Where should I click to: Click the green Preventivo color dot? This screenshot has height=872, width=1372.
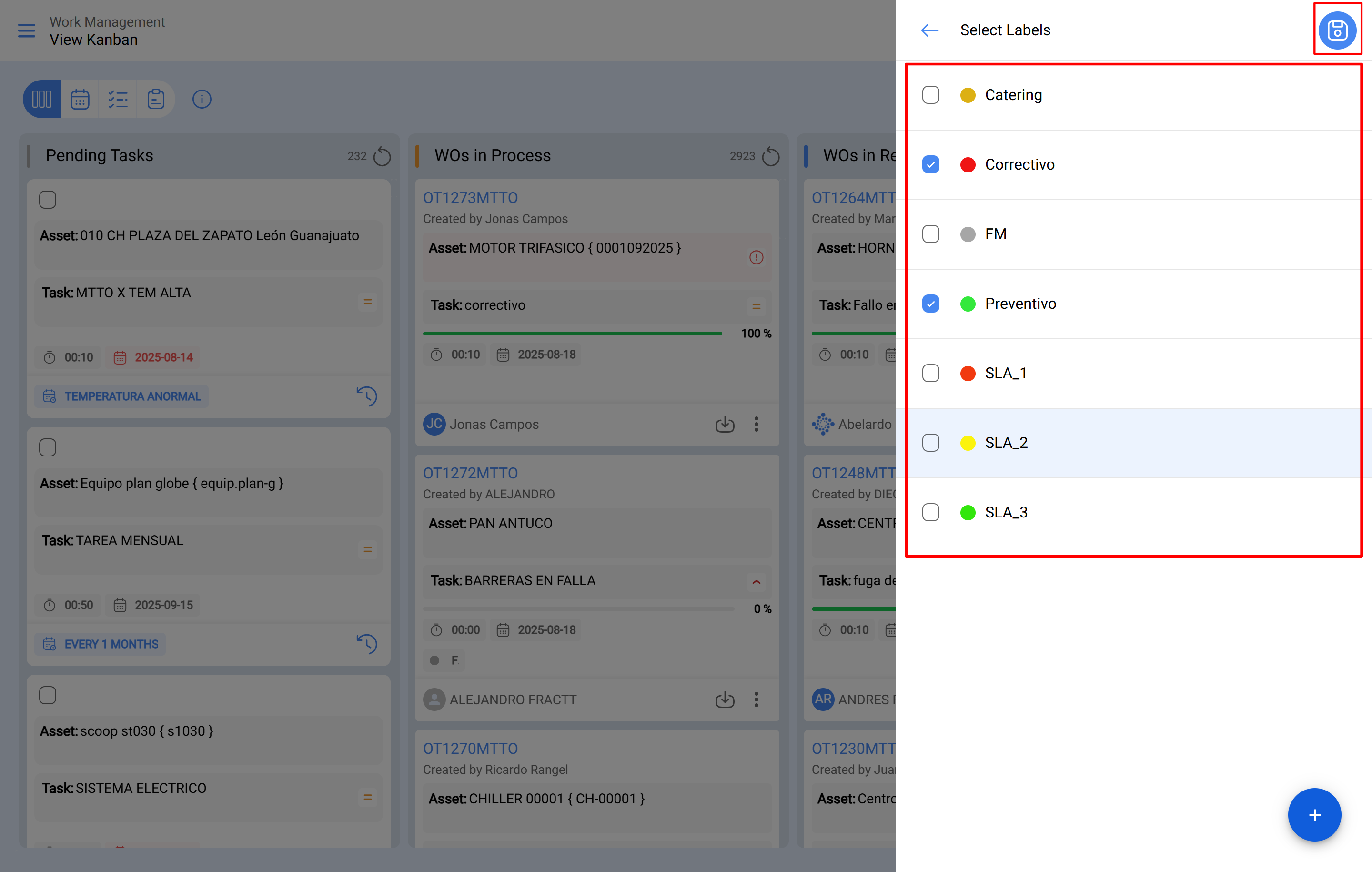968,304
